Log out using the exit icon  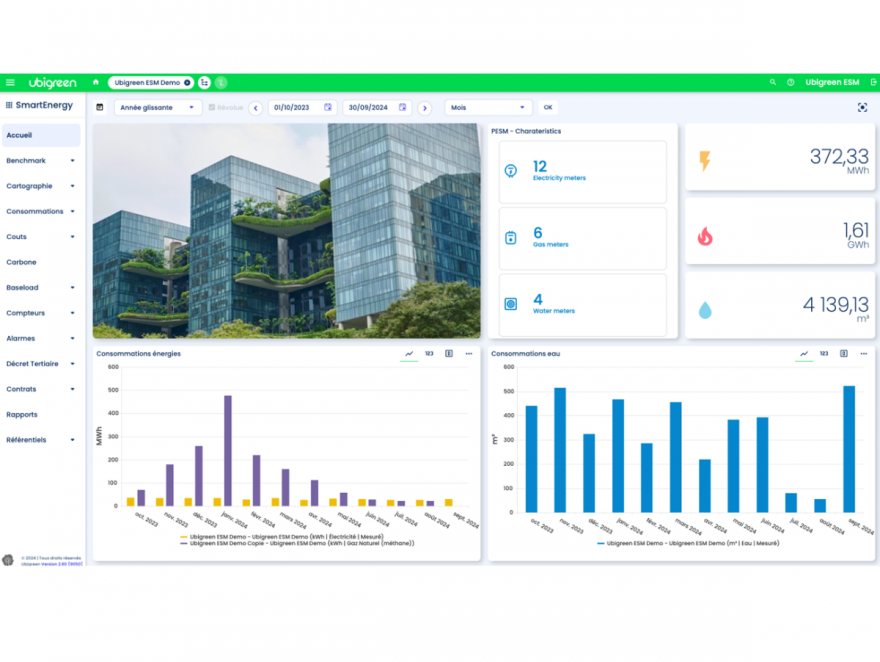pyautogui.click(x=873, y=82)
